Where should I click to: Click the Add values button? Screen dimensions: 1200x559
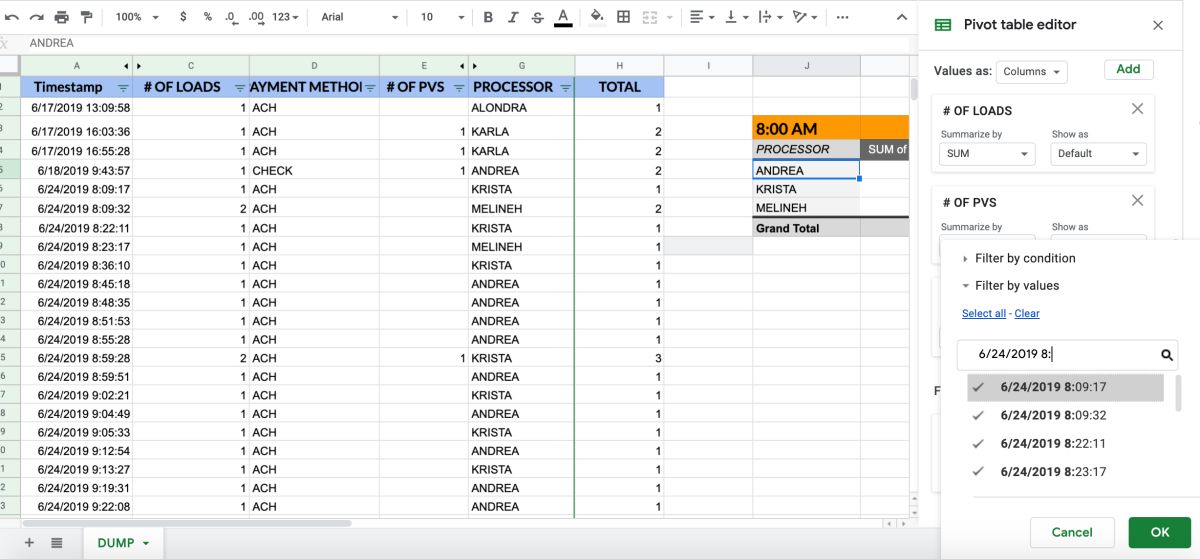click(1128, 69)
